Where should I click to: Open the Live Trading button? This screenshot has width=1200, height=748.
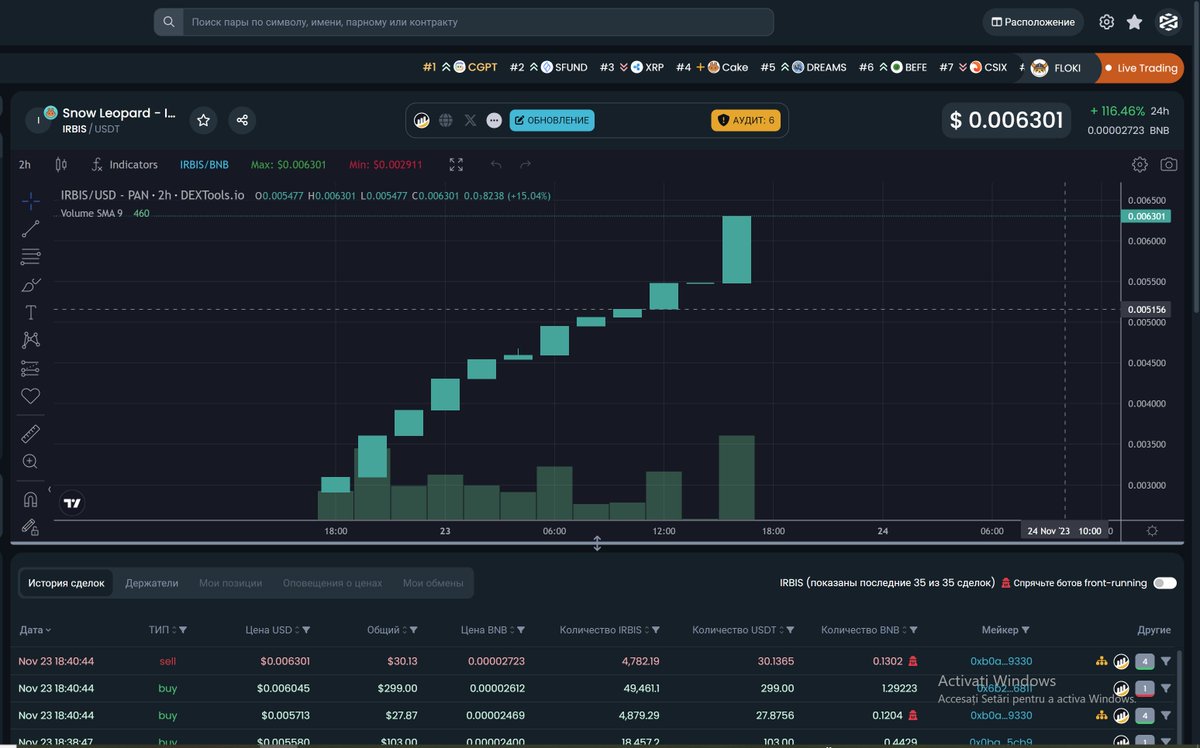(x=1141, y=68)
